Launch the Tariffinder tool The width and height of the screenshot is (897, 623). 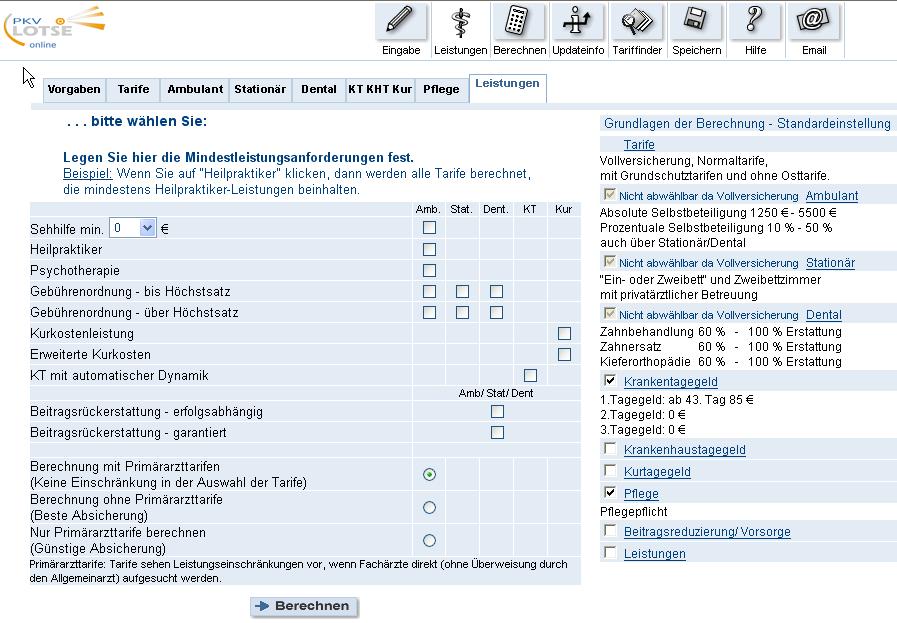click(637, 22)
